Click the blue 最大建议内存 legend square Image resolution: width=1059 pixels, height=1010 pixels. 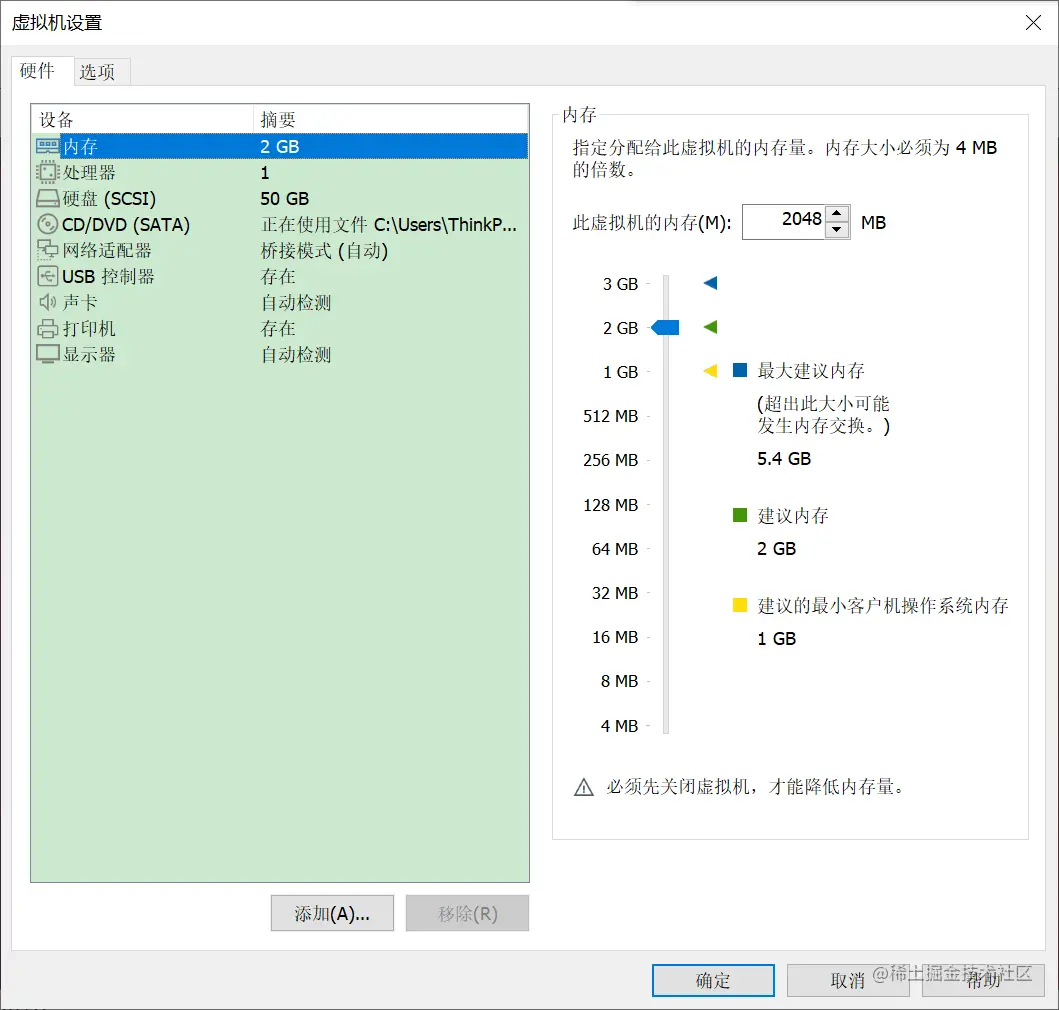(x=740, y=370)
